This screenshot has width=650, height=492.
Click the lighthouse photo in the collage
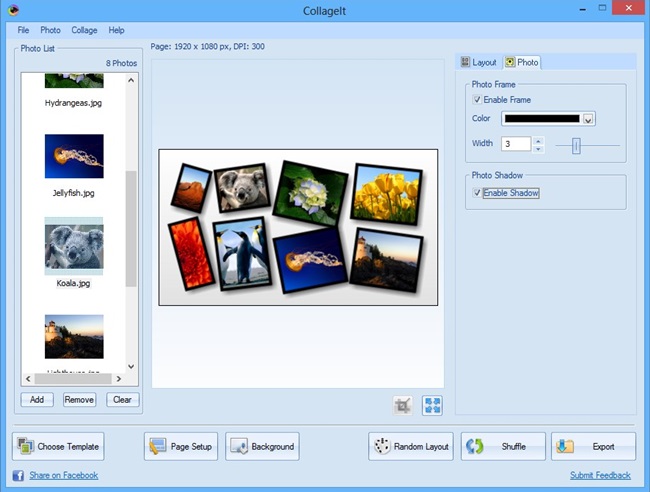click(x=386, y=260)
